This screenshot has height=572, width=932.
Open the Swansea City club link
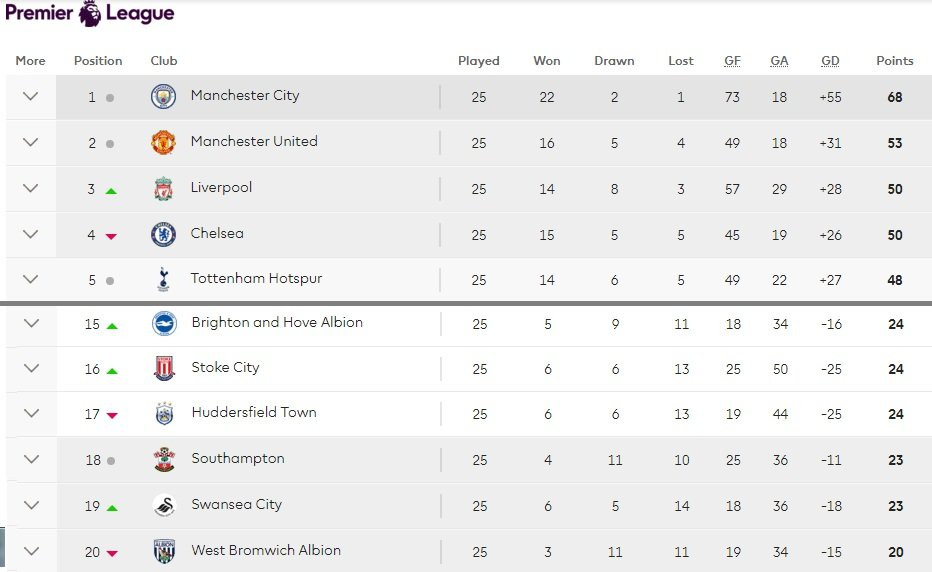[237, 505]
